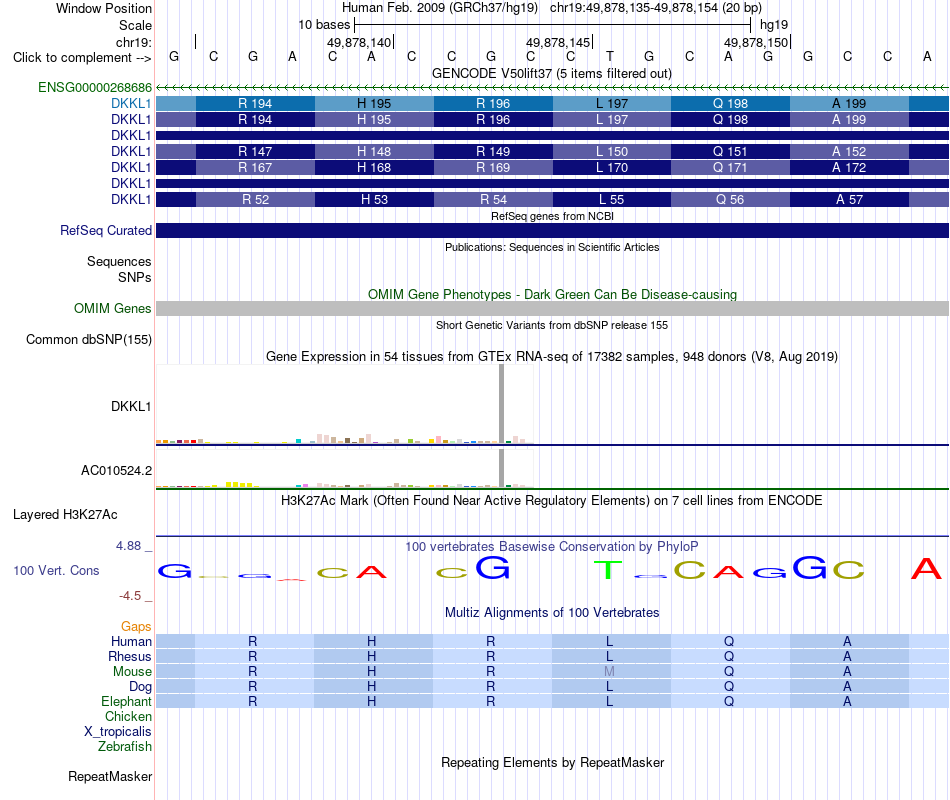The image size is (950, 800).
Task: Click the T base in sequence row
Action: (610, 57)
